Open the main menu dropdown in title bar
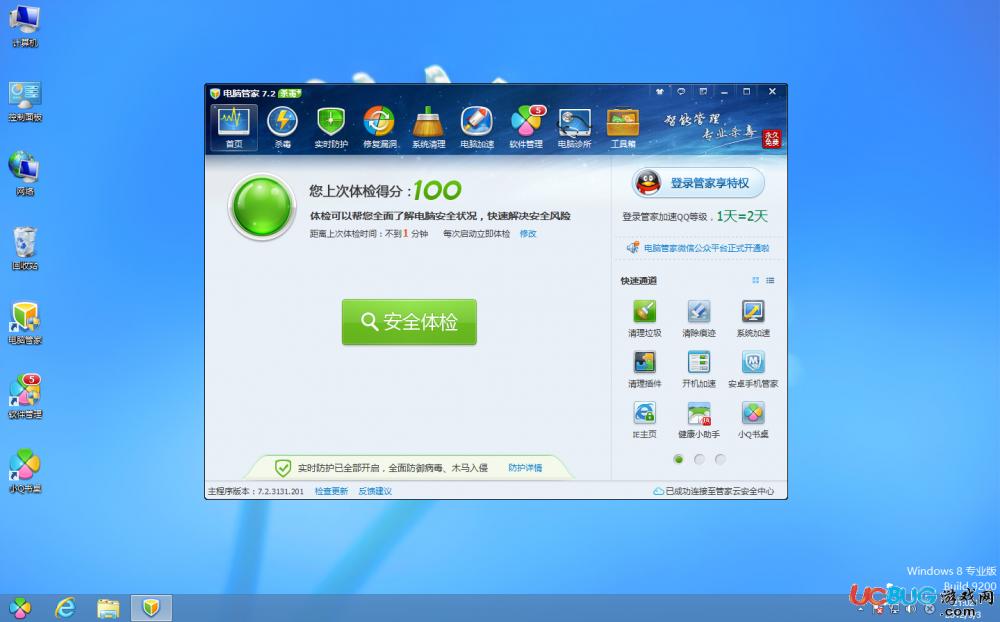 703,91
